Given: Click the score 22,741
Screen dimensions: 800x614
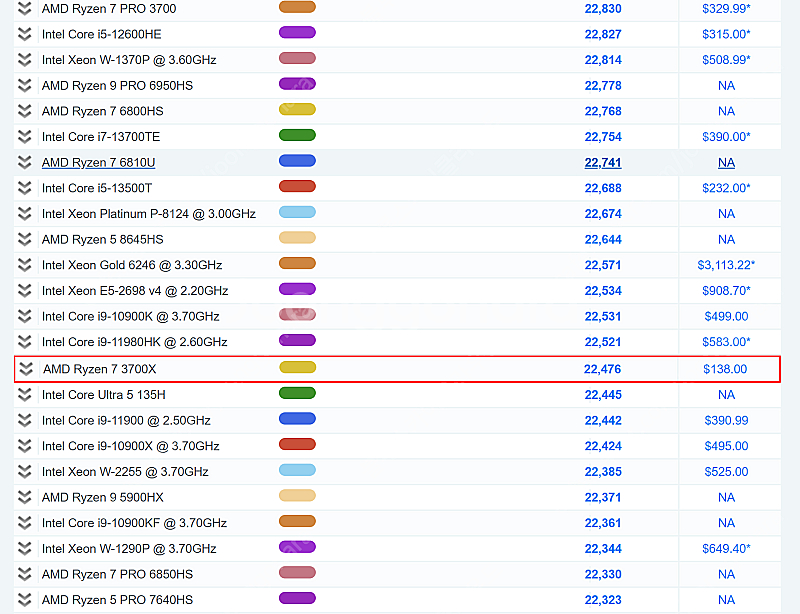Looking at the screenshot, I should (603, 163).
